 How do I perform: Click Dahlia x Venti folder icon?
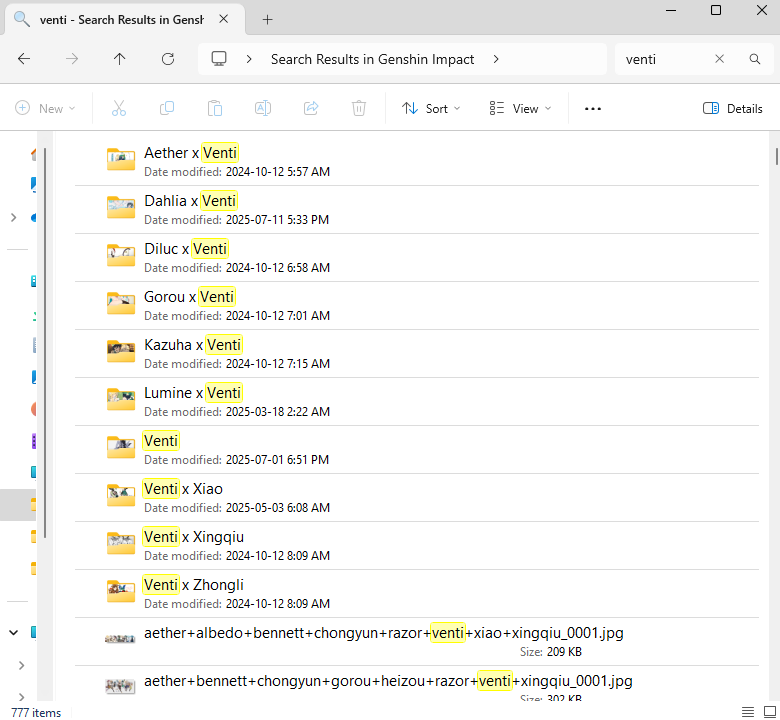click(x=121, y=207)
